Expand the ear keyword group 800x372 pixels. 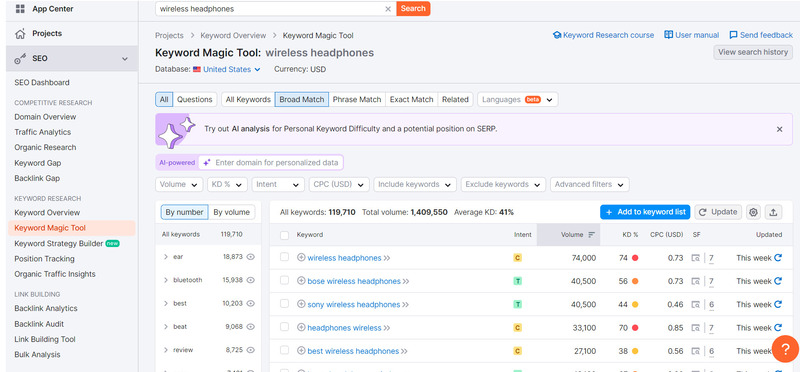pos(166,257)
